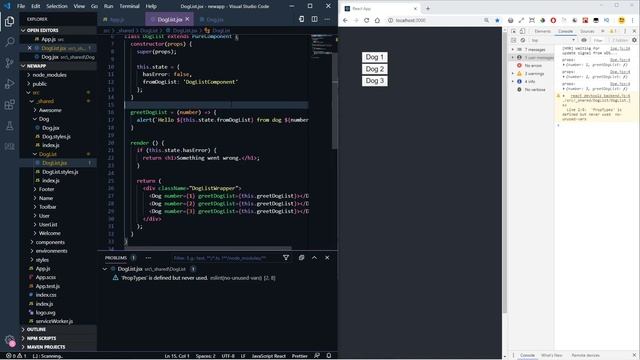Click the open changes icon beside Split Editor
The image size is (640, 360).
point(301,19)
